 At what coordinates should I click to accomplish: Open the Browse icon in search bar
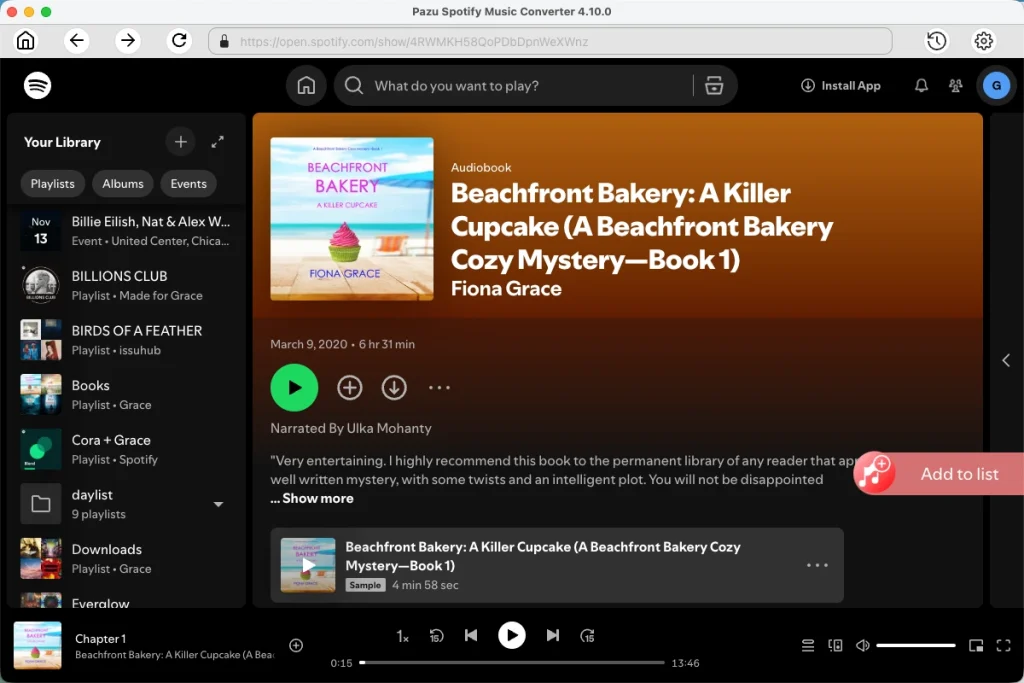714,86
